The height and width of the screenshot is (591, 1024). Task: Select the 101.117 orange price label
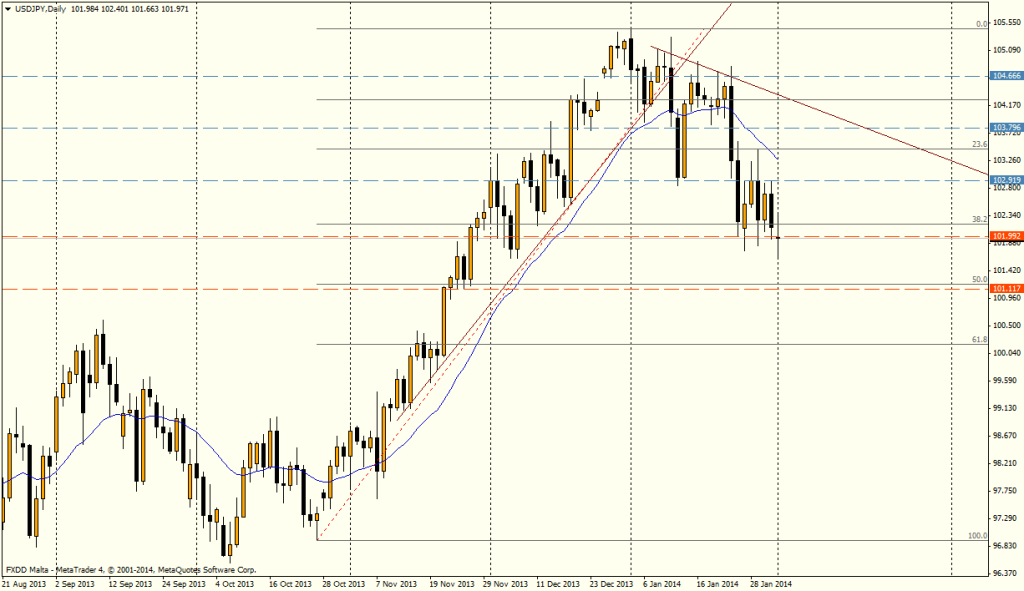[1005, 289]
